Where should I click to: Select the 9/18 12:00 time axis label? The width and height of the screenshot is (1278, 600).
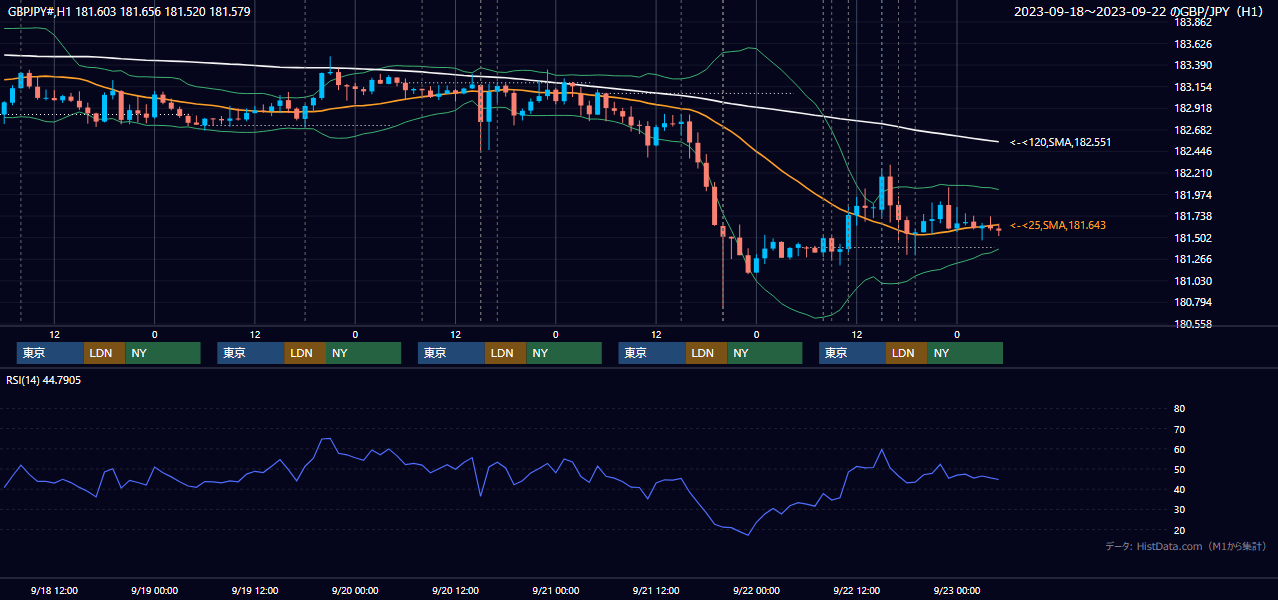tap(54, 590)
